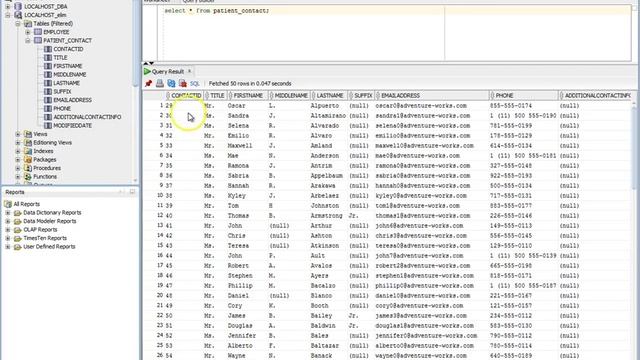Expand Data Dictionary Reports
Viewport: 640px width, 360px height.
(x=8, y=213)
